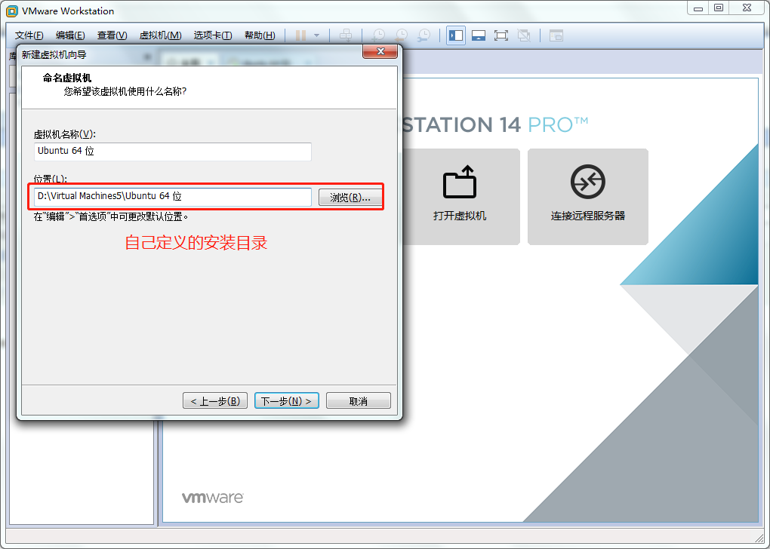Expand the power options dropdown arrow
This screenshot has width=770, height=549.
coord(317,35)
